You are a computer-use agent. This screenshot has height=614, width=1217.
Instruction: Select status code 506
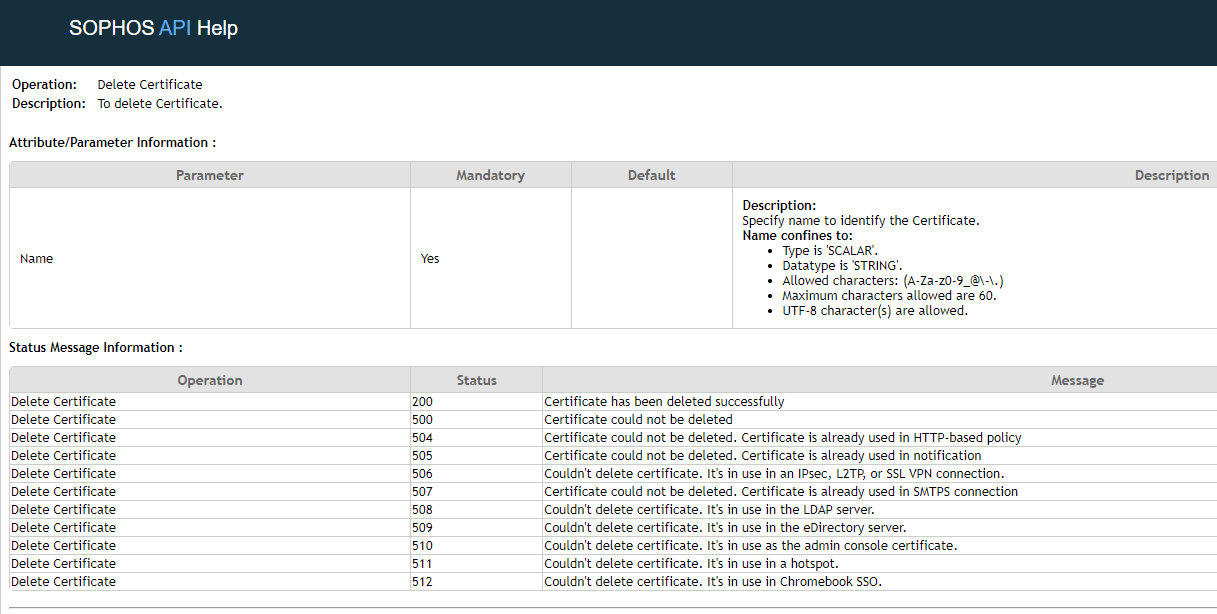pyautogui.click(x=422, y=474)
